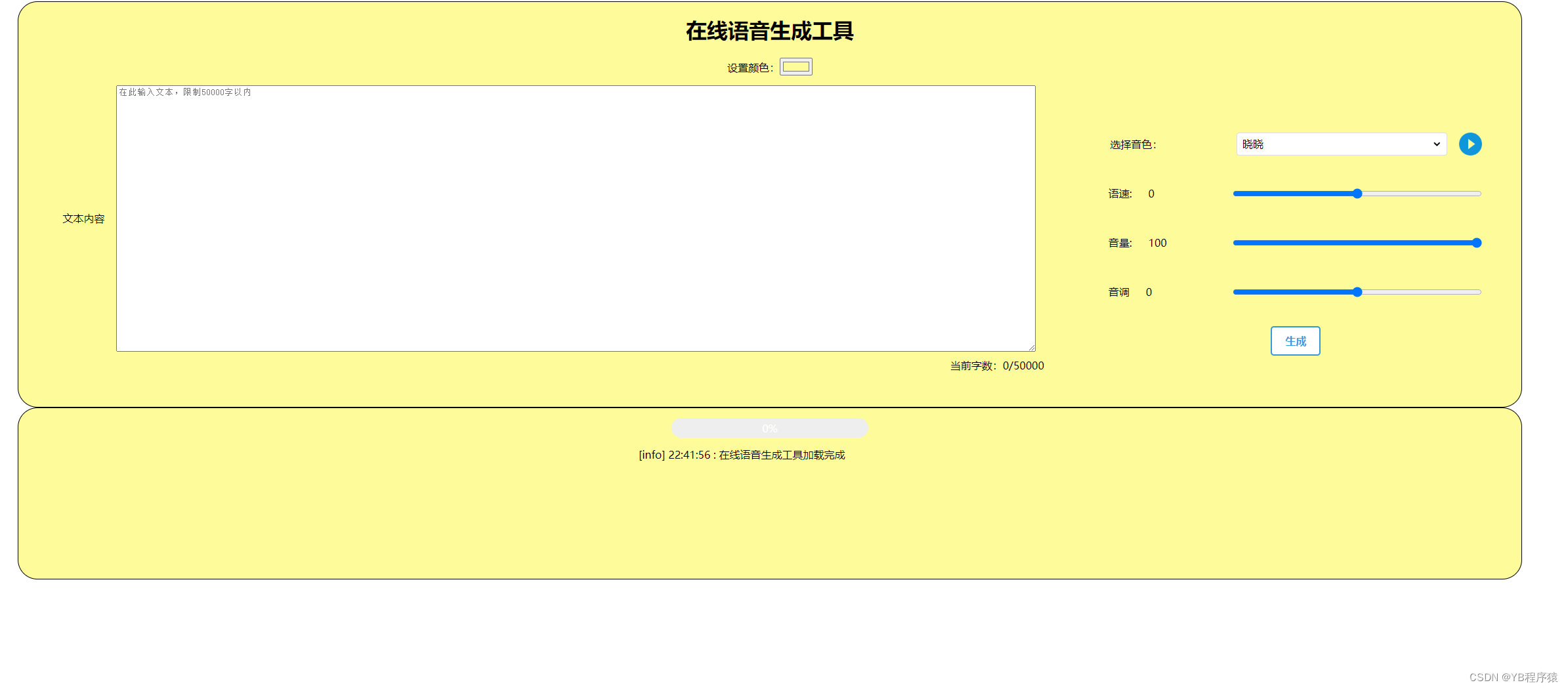Click the 在线语音生成工具 page title
Screen dimensions: 1568x689
pos(769,31)
